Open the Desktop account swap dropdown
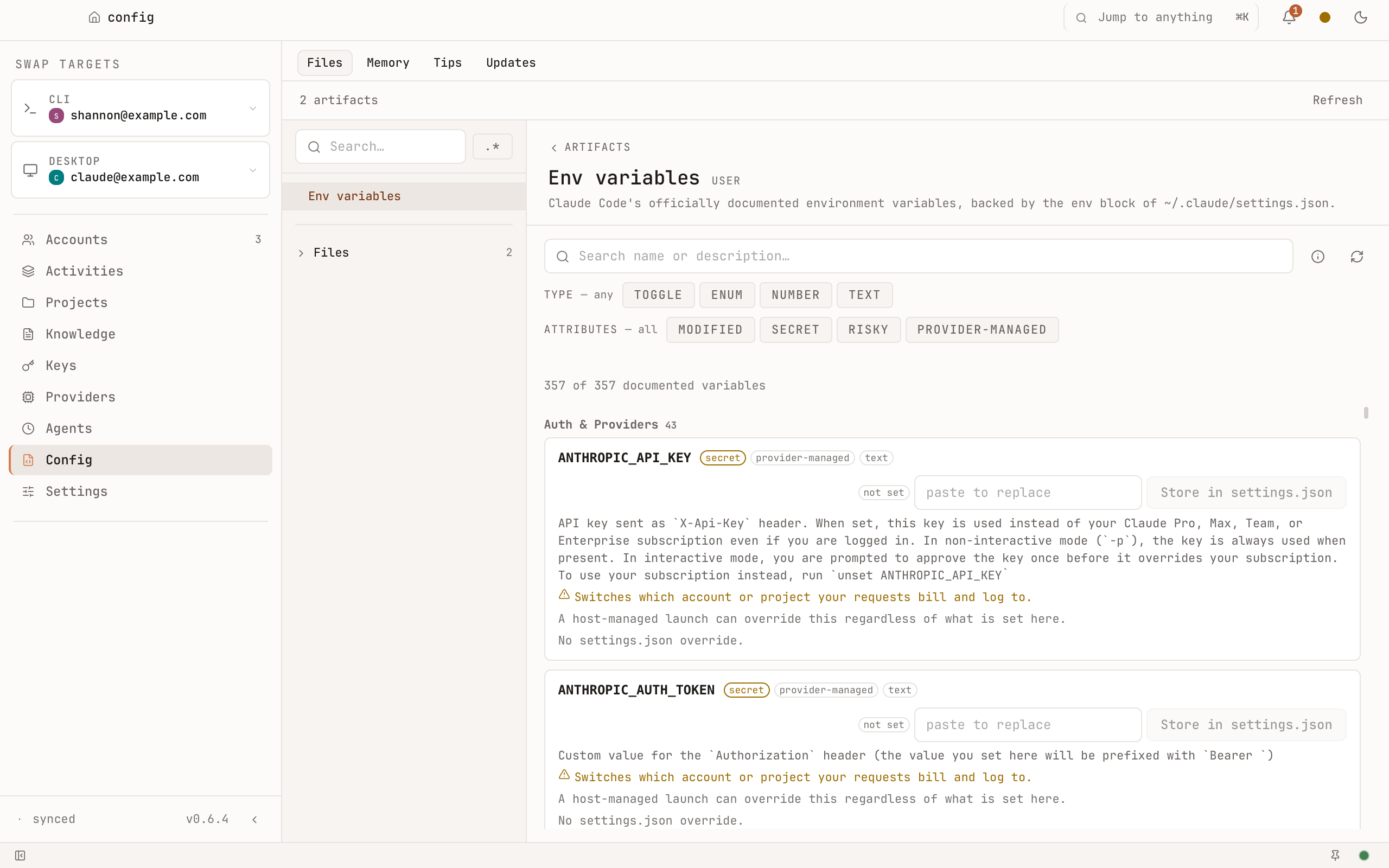The image size is (1389, 868). [141, 170]
